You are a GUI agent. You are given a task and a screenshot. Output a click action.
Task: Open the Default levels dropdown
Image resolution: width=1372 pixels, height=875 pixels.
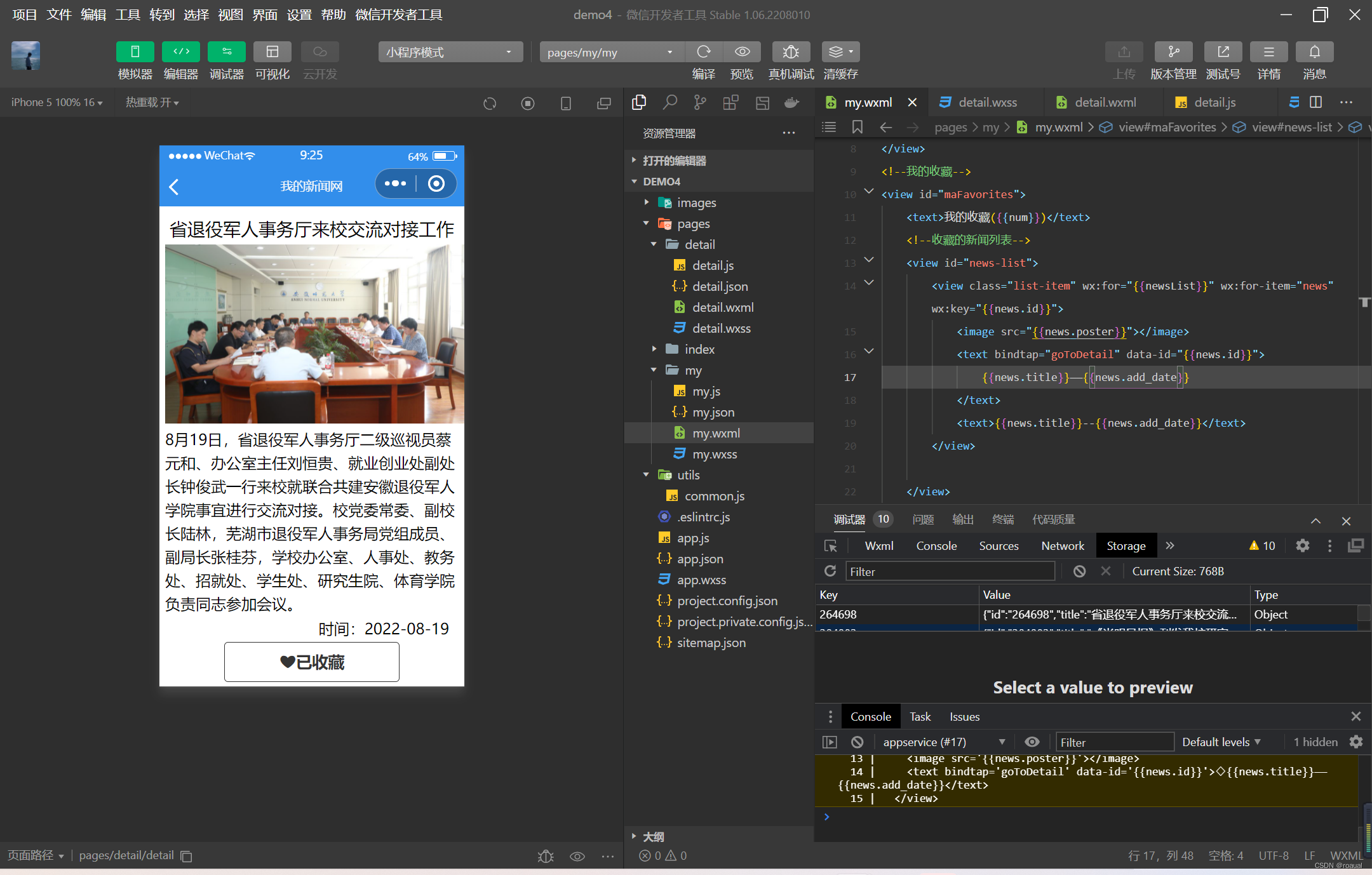[1221, 742]
